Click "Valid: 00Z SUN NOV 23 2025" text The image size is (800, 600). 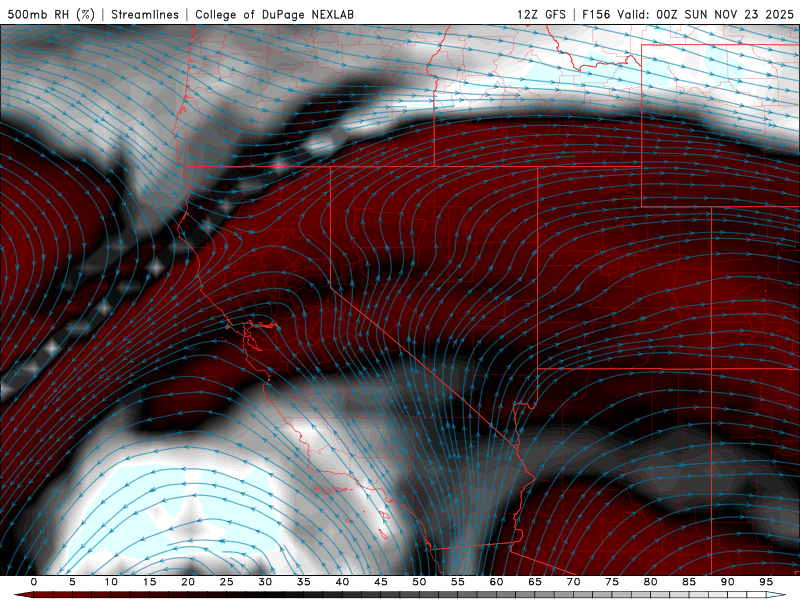click(706, 14)
